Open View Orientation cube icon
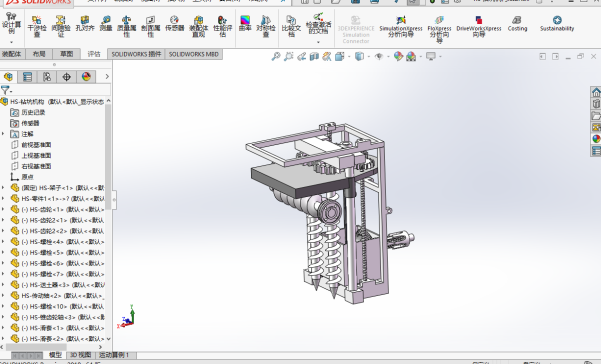 pyautogui.click(x=340, y=57)
